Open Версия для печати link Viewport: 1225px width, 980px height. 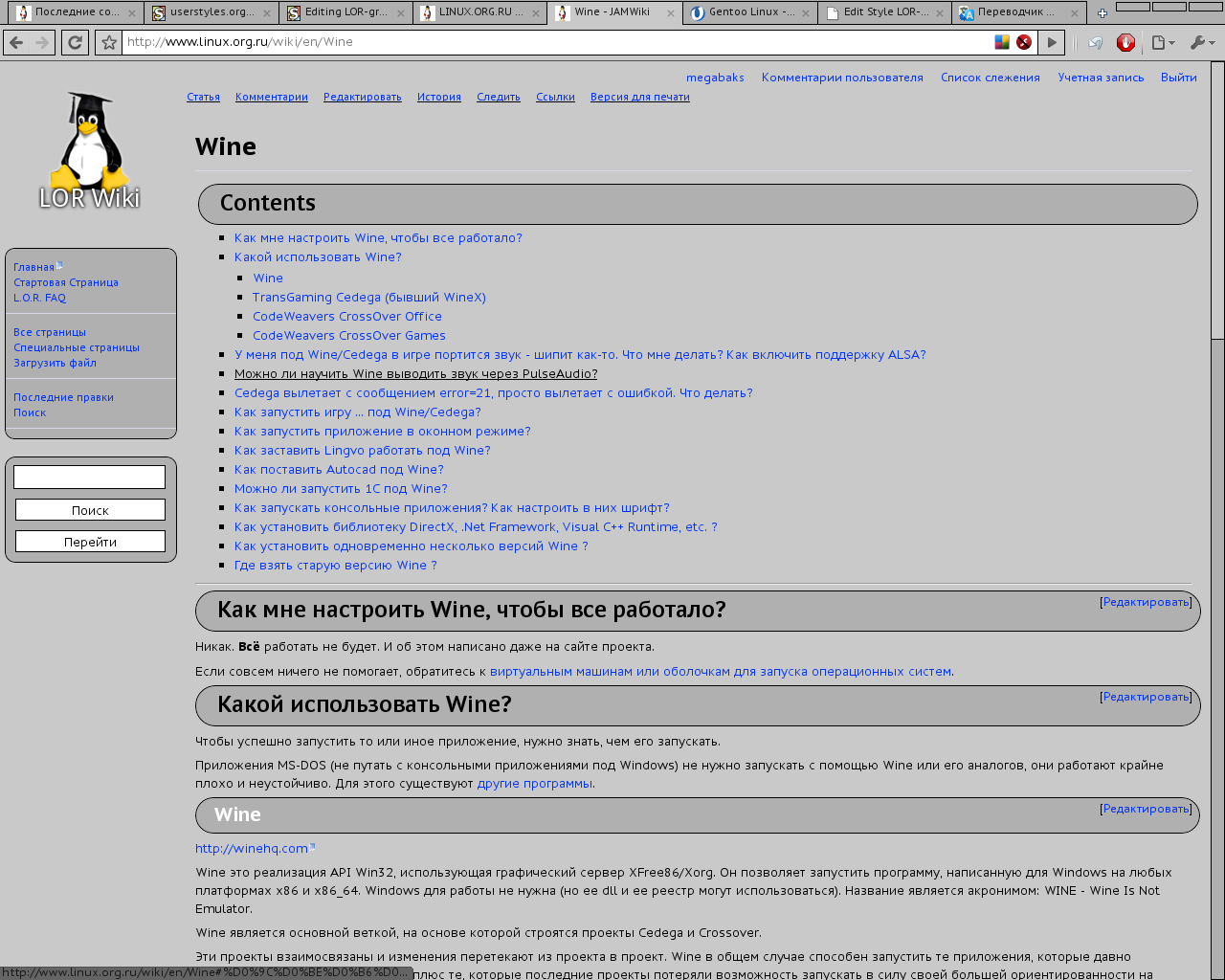click(x=640, y=97)
